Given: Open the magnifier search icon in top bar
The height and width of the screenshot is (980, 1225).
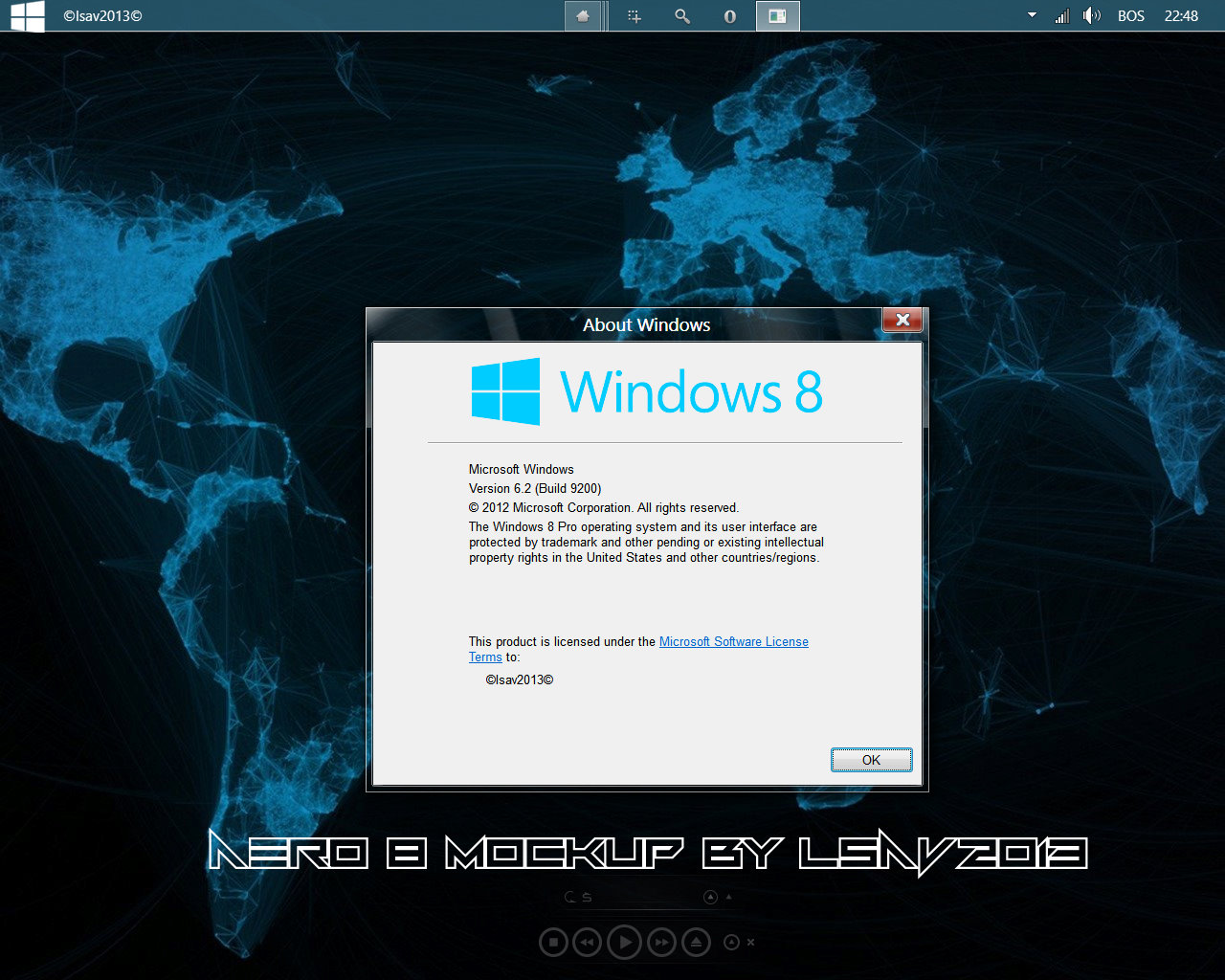Looking at the screenshot, I should tap(682, 16).
